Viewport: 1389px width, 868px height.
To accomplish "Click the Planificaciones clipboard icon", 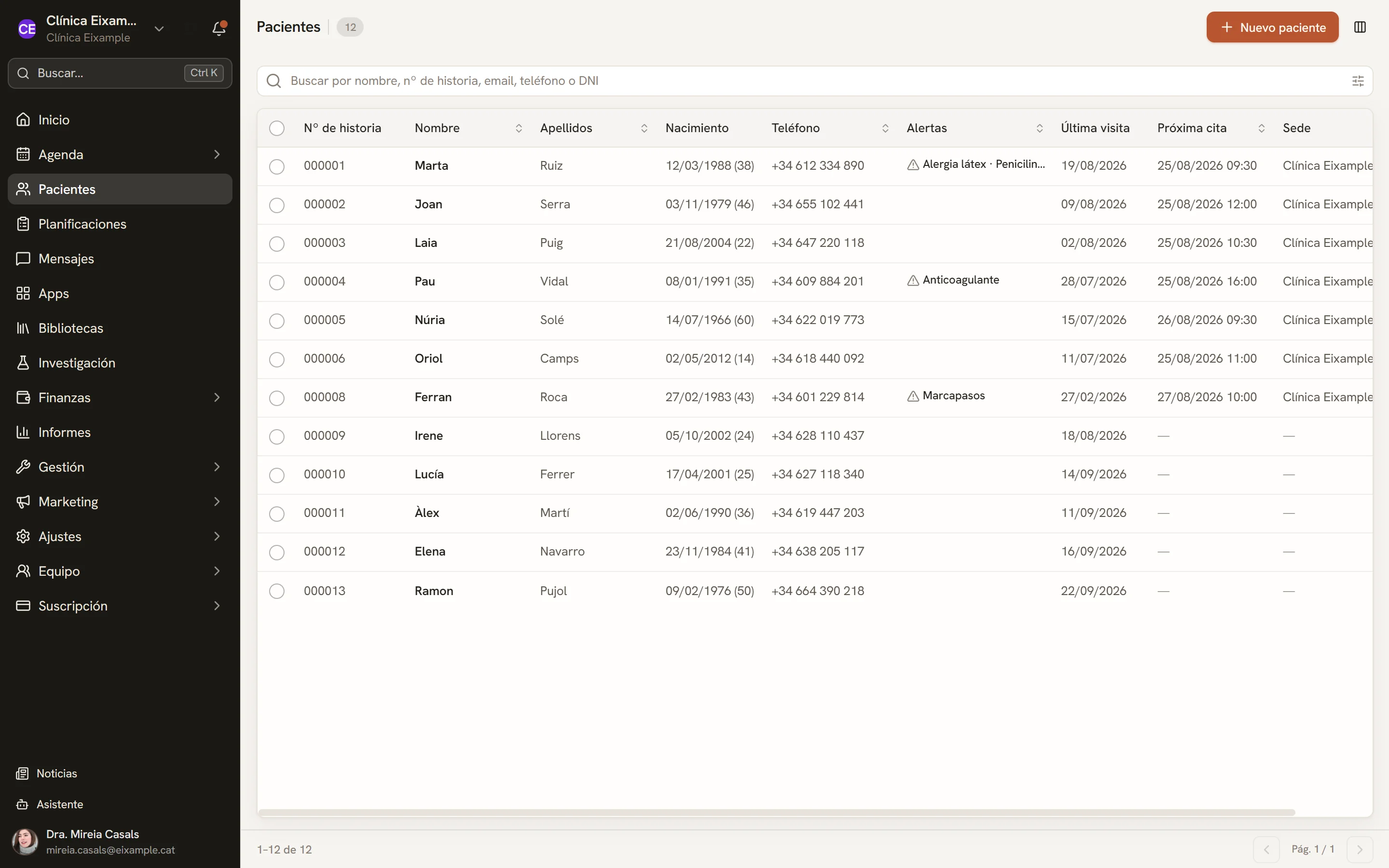I will coord(23,224).
